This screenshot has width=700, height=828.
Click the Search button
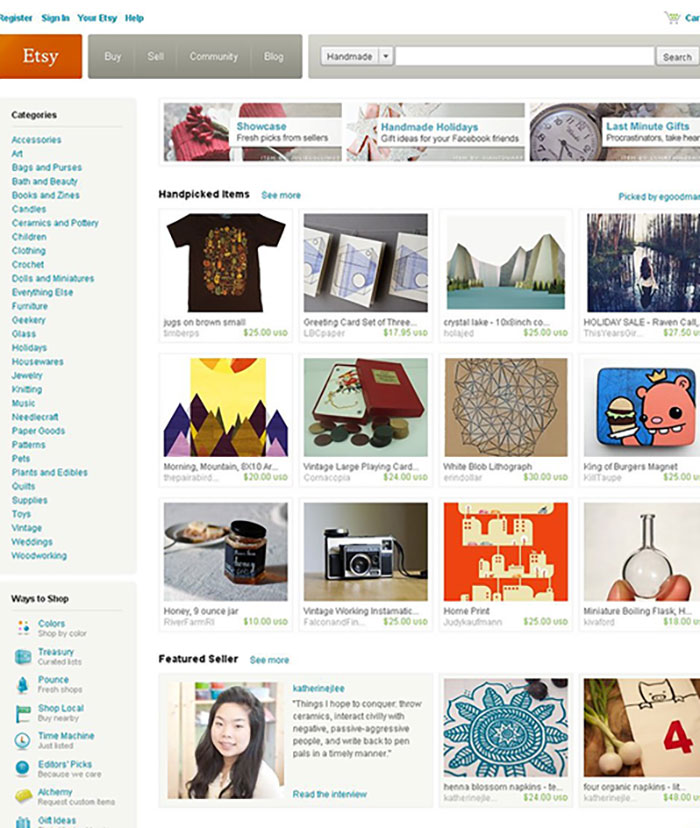(x=677, y=57)
